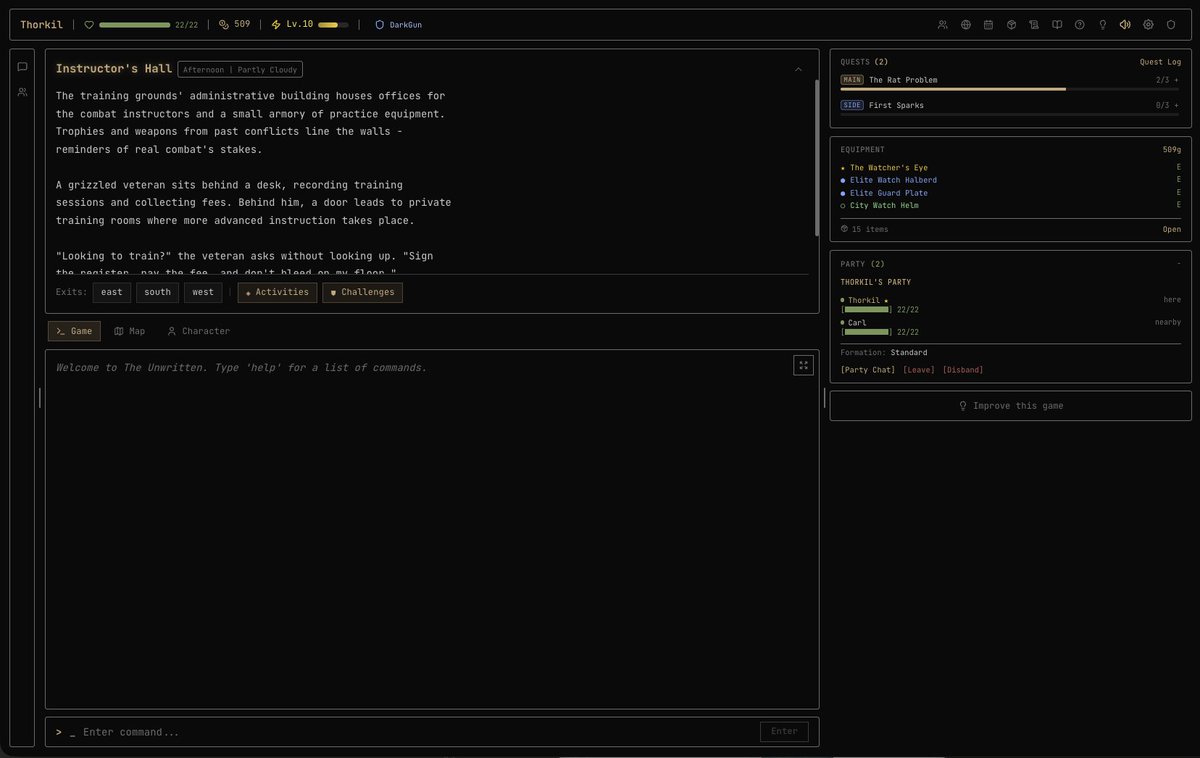
Task: Click the shield icon at far right of top bar
Action: coord(1171,24)
